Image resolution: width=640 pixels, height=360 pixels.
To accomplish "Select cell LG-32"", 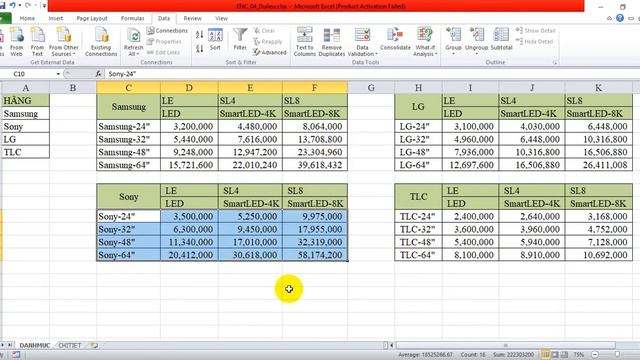I will [418, 139].
